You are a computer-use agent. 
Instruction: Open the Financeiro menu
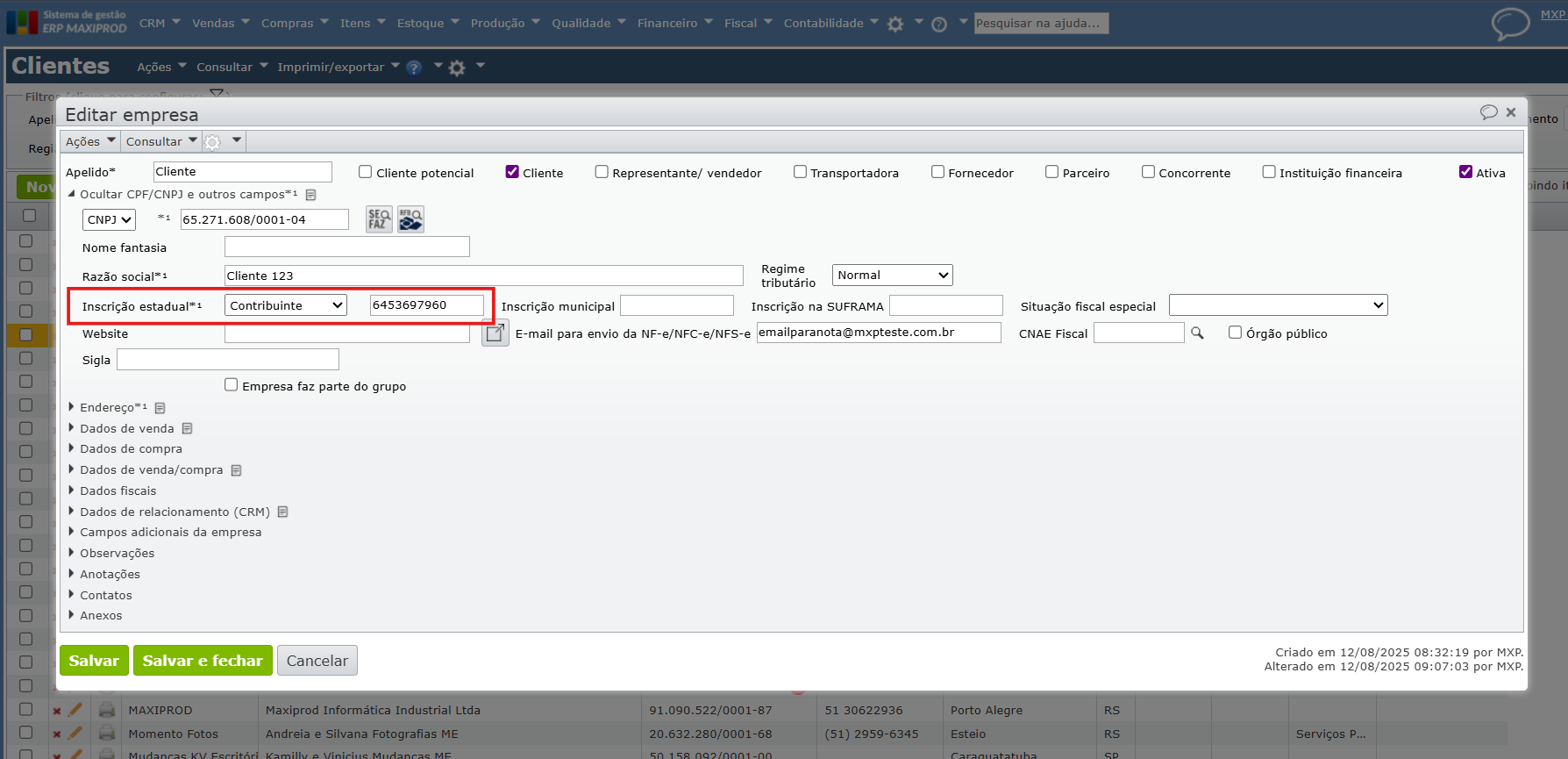coord(674,23)
